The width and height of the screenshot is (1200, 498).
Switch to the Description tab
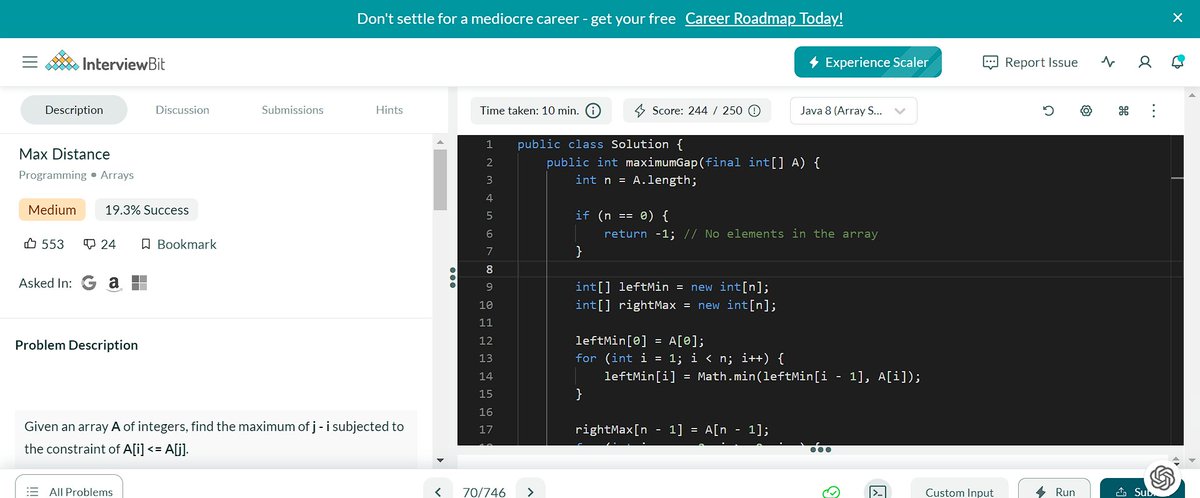(74, 110)
